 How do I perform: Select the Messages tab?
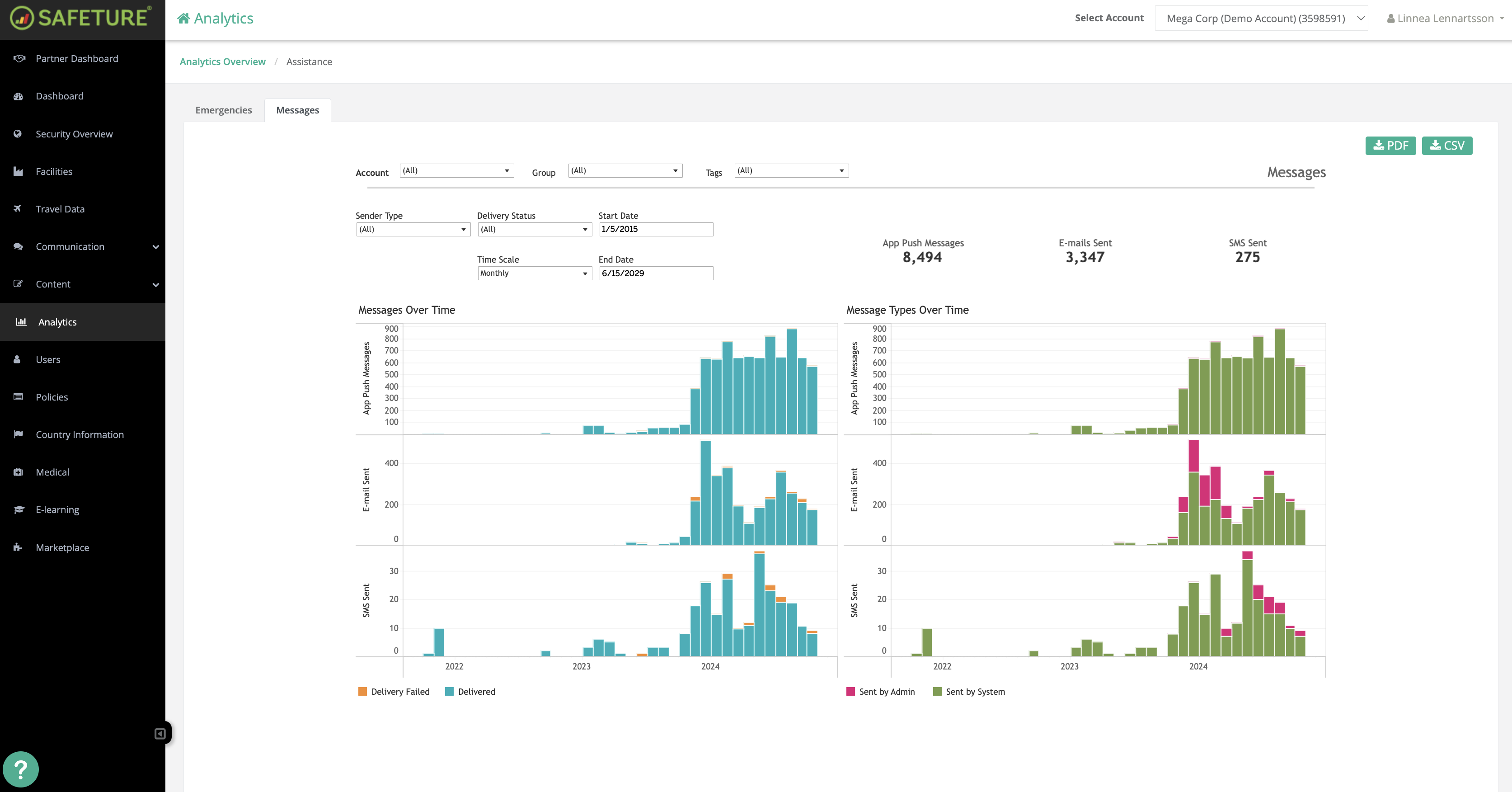297,110
